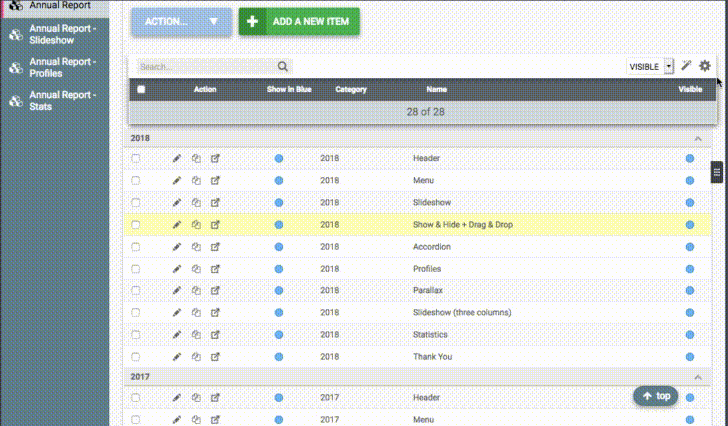728x426 pixels.
Task: Collapse the 2017 group
Action: point(698,377)
